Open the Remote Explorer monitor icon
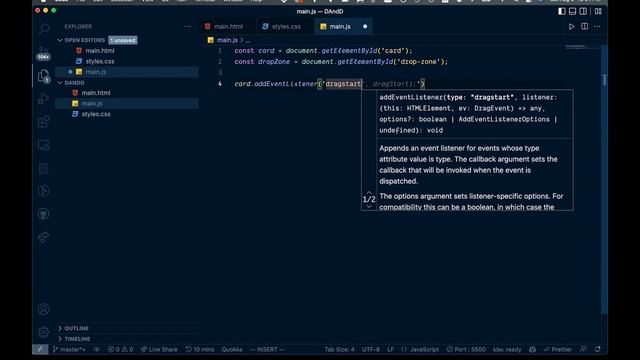Viewport: 640px width, 360px height. [44, 145]
